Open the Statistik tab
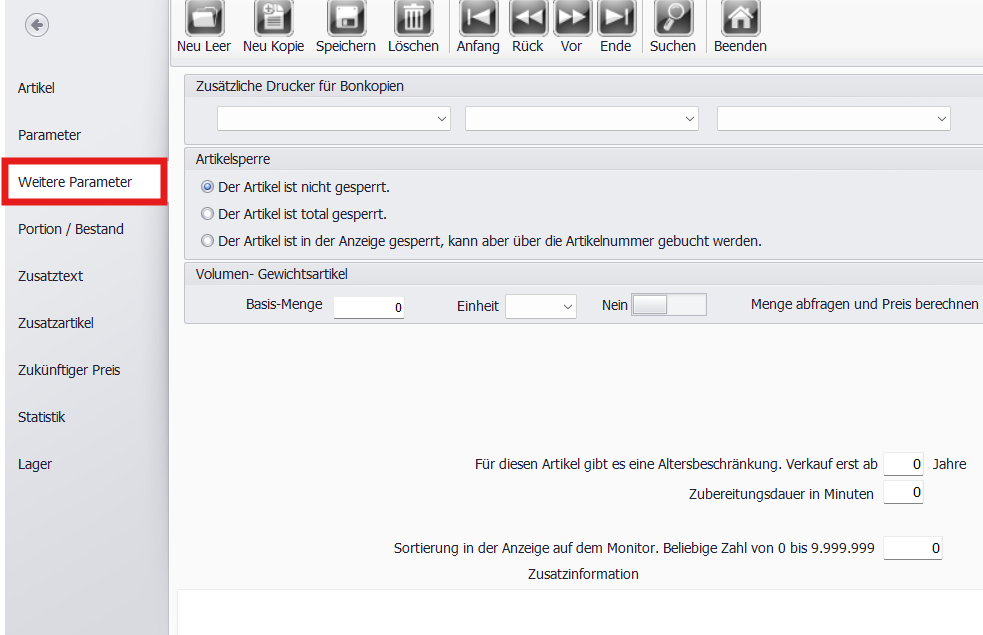Screen dimensions: 983x635 41,417
